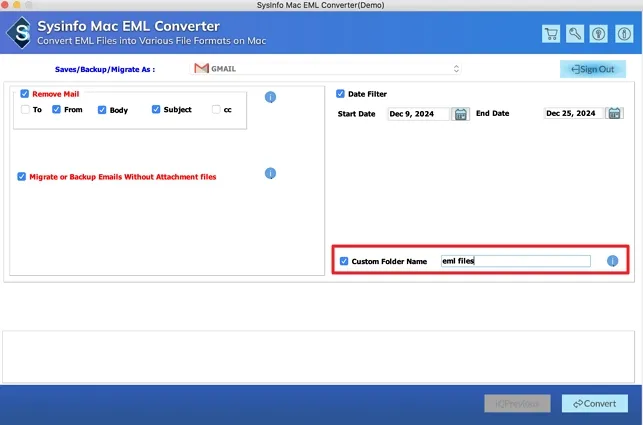The image size is (643, 425).
Task: Check the To field checkbox
Action: point(25,110)
